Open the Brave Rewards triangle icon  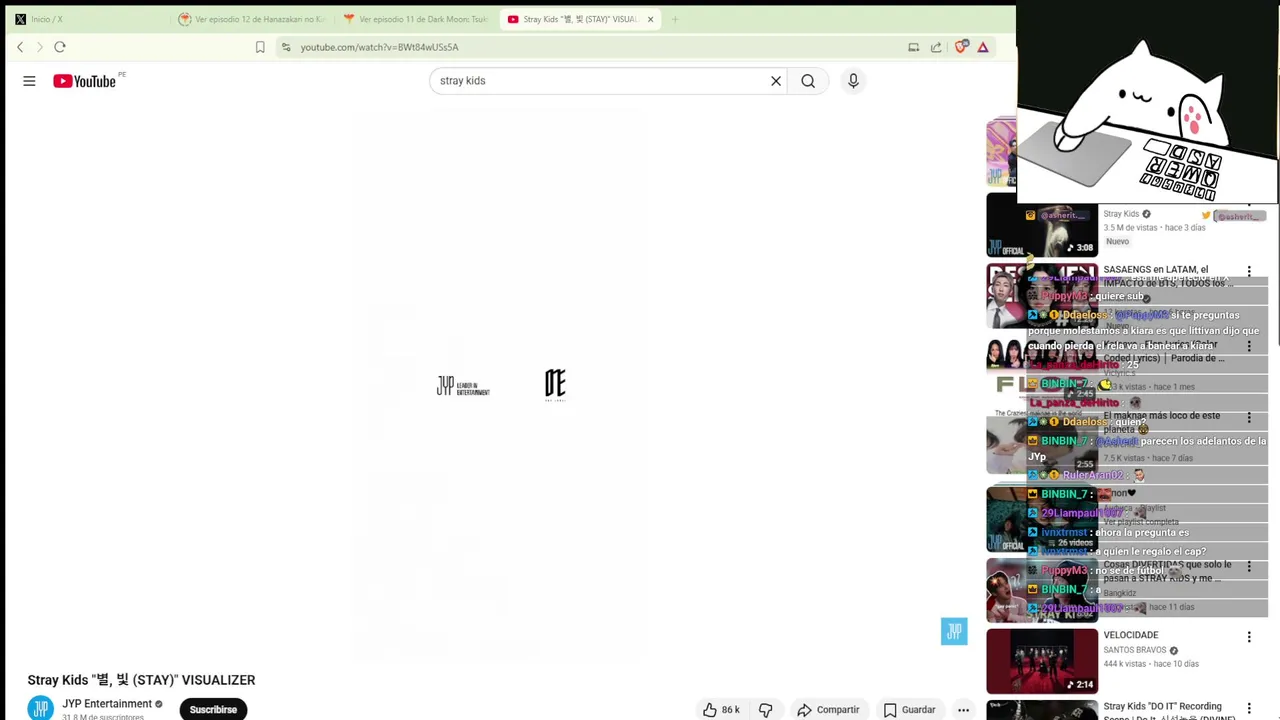(983, 47)
